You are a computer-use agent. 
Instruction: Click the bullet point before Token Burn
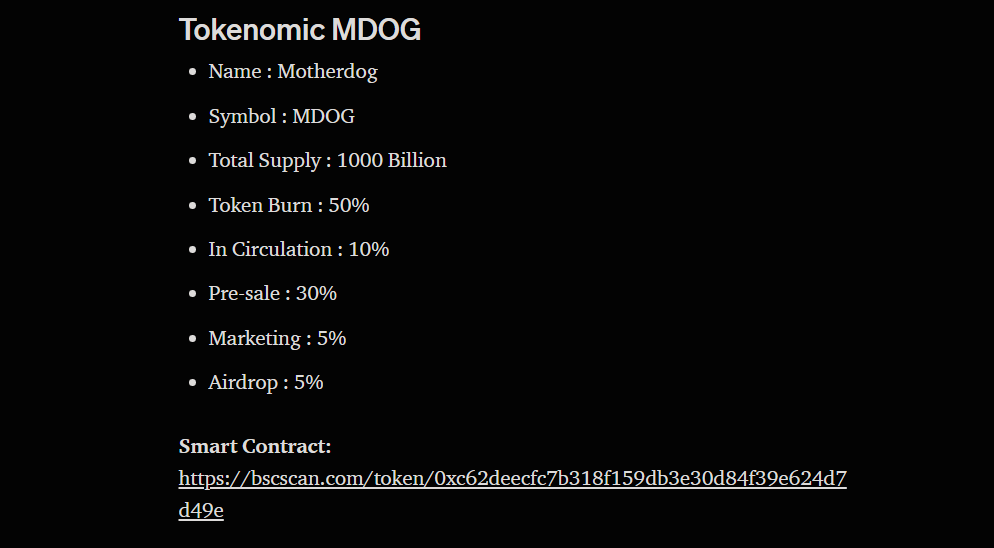tap(193, 206)
